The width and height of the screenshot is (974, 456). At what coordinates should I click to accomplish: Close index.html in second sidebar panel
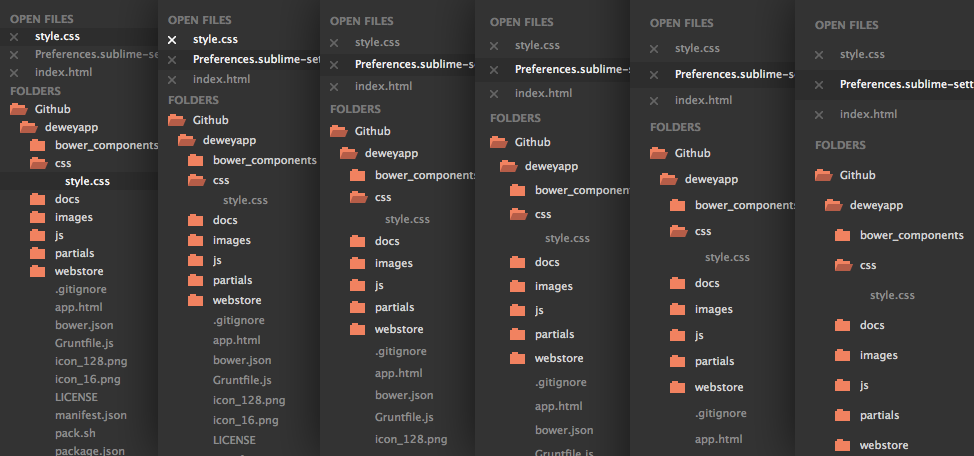pyautogui.click(x=172, y=80)
